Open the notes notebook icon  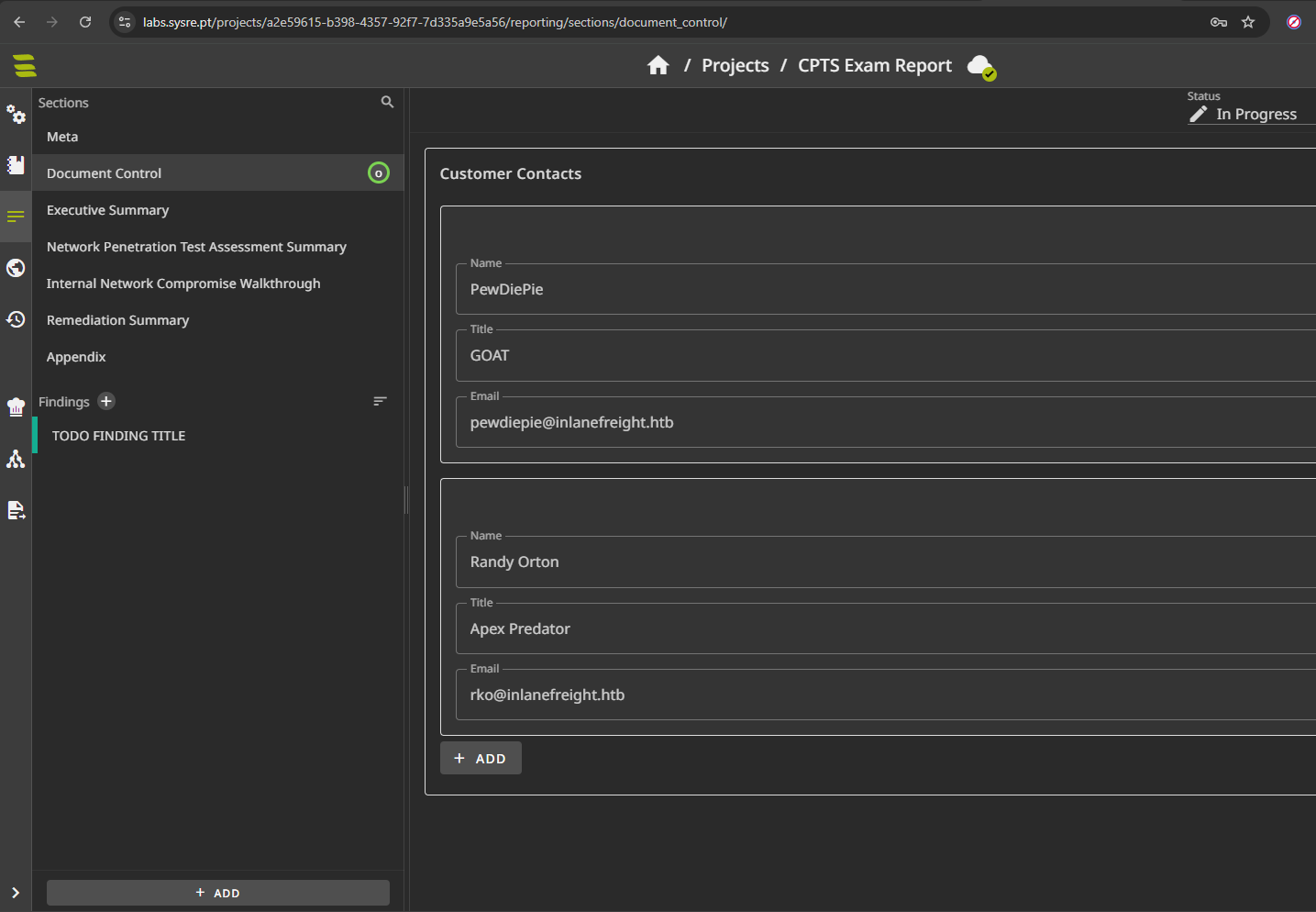point(16,165)
